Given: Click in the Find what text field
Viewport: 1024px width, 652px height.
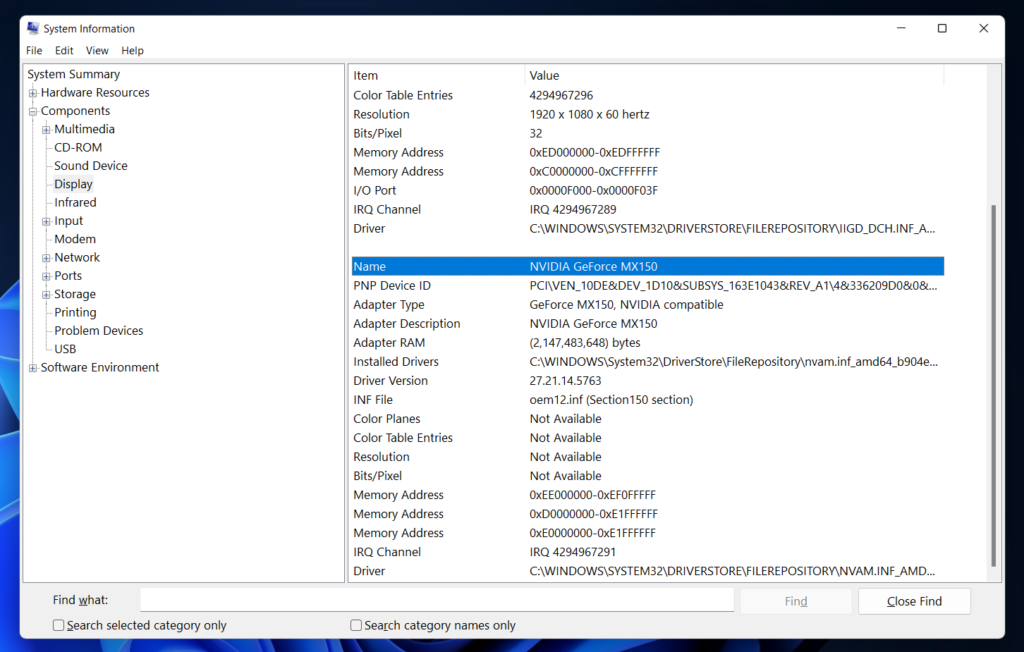Looking at the screenshot, I should [436, 600].
